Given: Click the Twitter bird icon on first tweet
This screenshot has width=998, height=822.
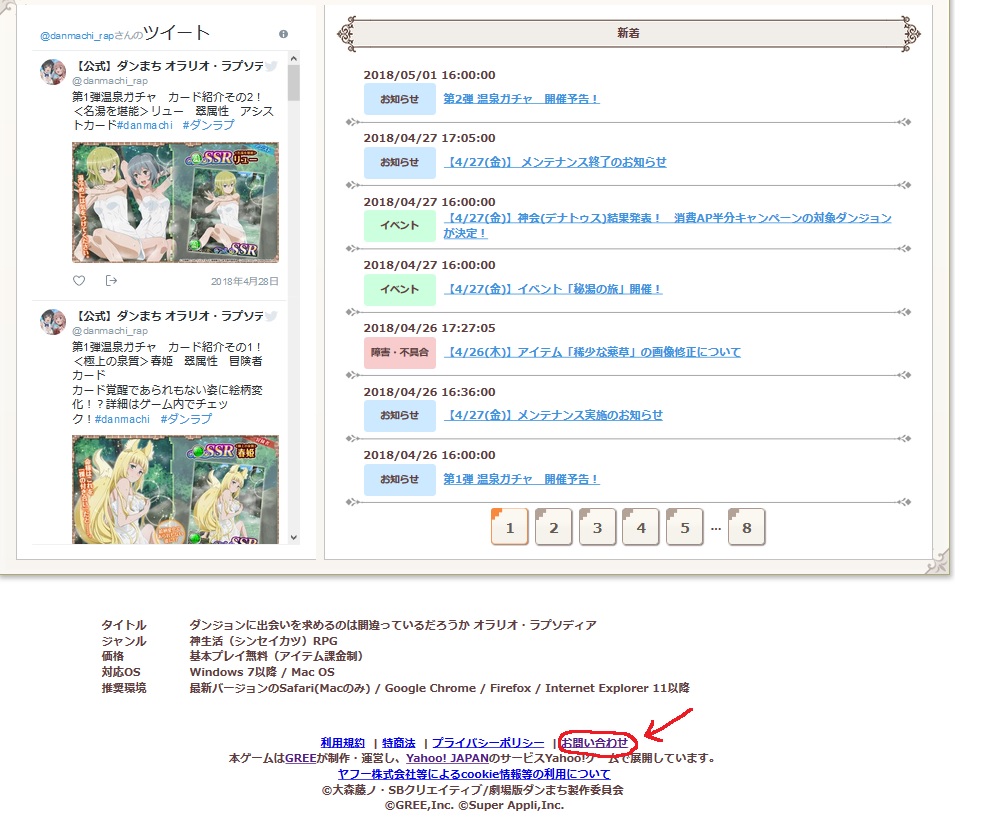Looking at the screenshot, I should (x=270, y=66).
